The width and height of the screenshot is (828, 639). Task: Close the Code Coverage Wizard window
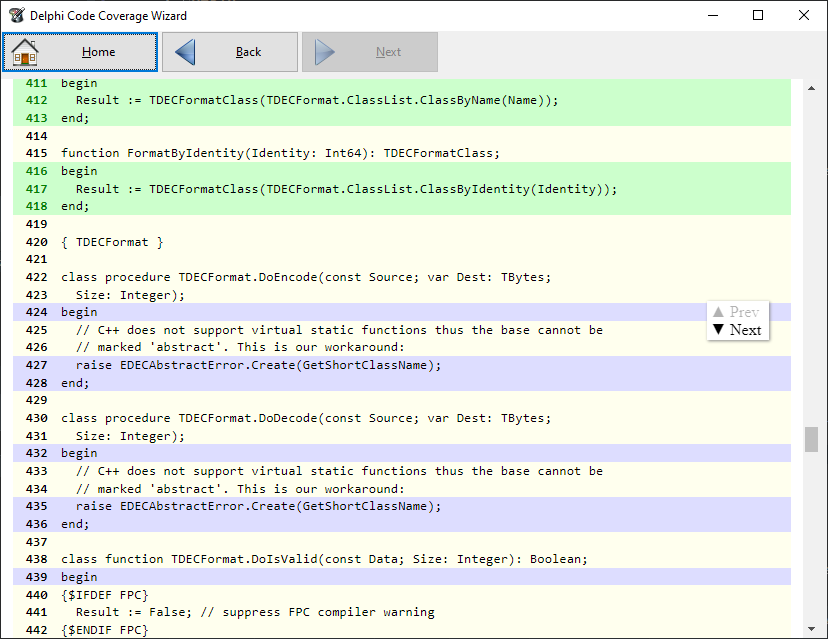[804, 15]
